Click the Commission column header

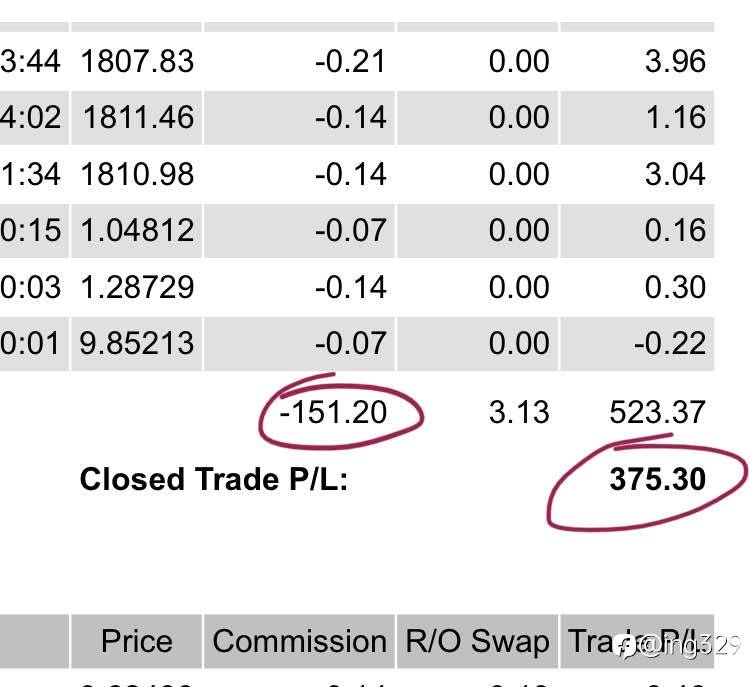300,641
